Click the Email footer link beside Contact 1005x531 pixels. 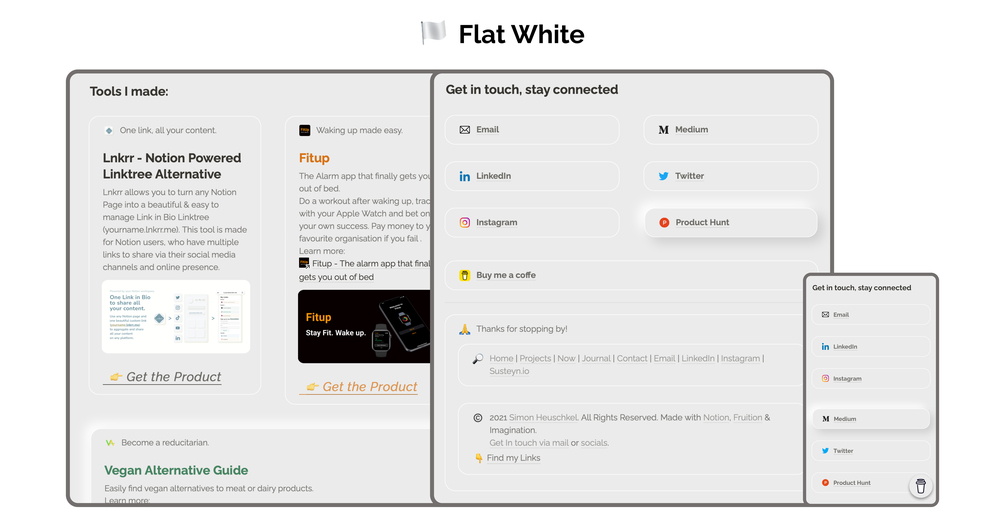pos(664,358)
